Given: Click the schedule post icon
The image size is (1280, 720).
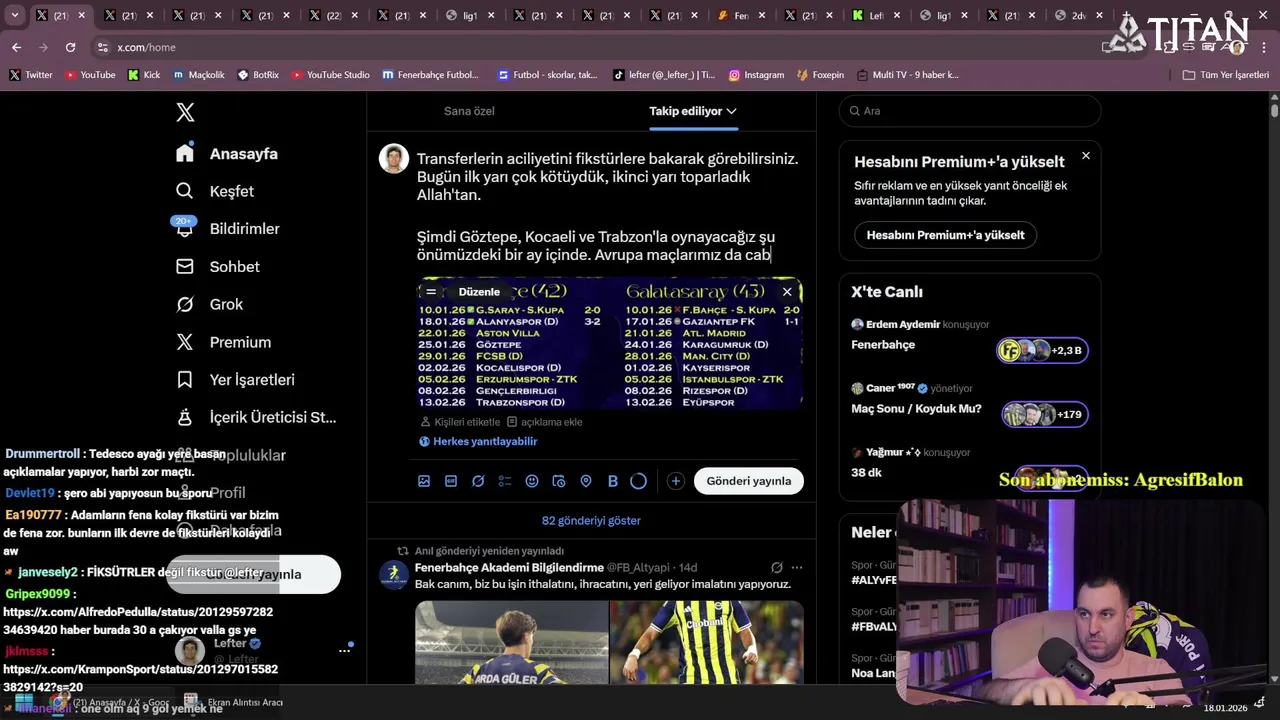Looking at the screenshot, I should coord(559,481).
